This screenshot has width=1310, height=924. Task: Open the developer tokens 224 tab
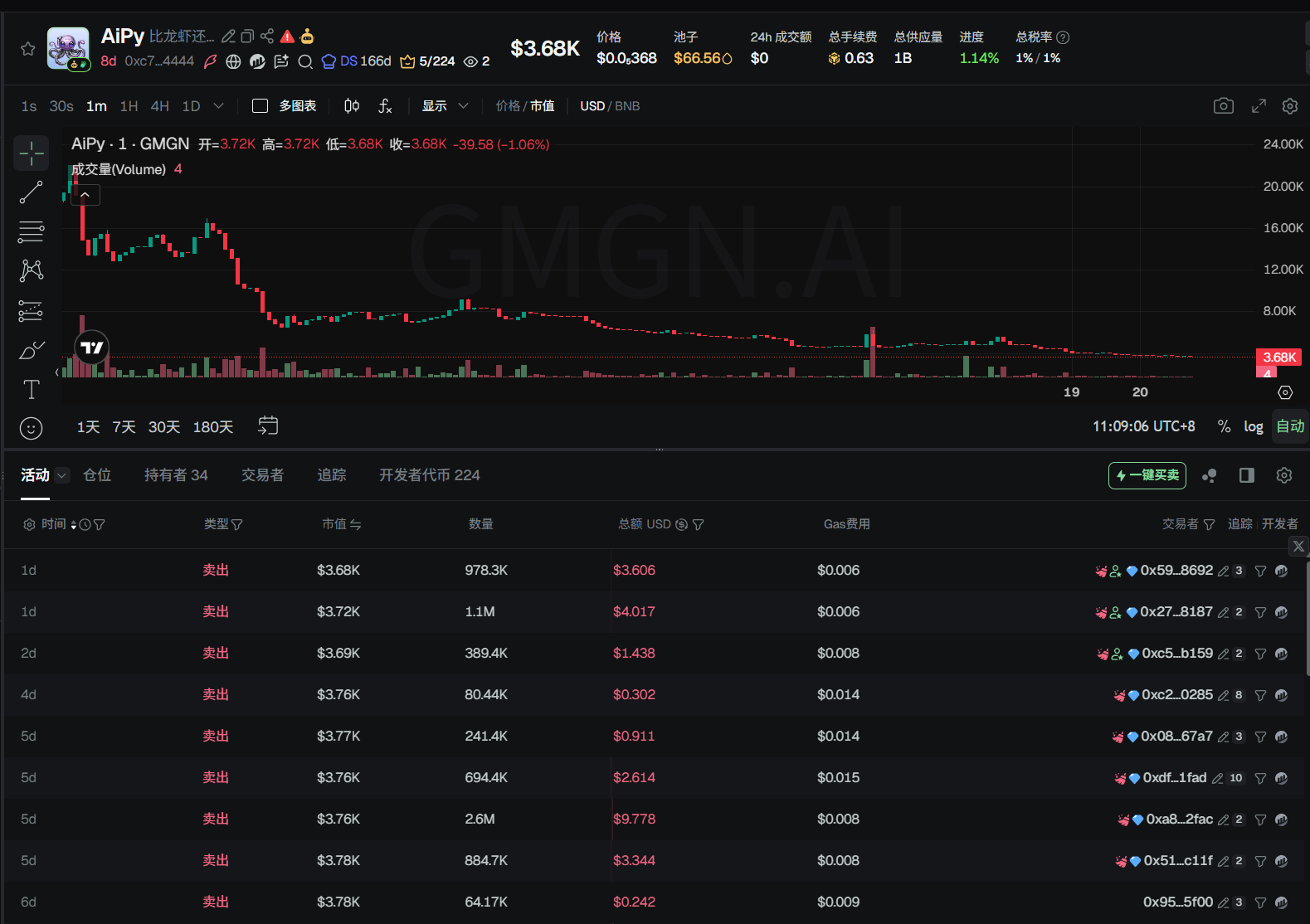(x=430, y=475)
